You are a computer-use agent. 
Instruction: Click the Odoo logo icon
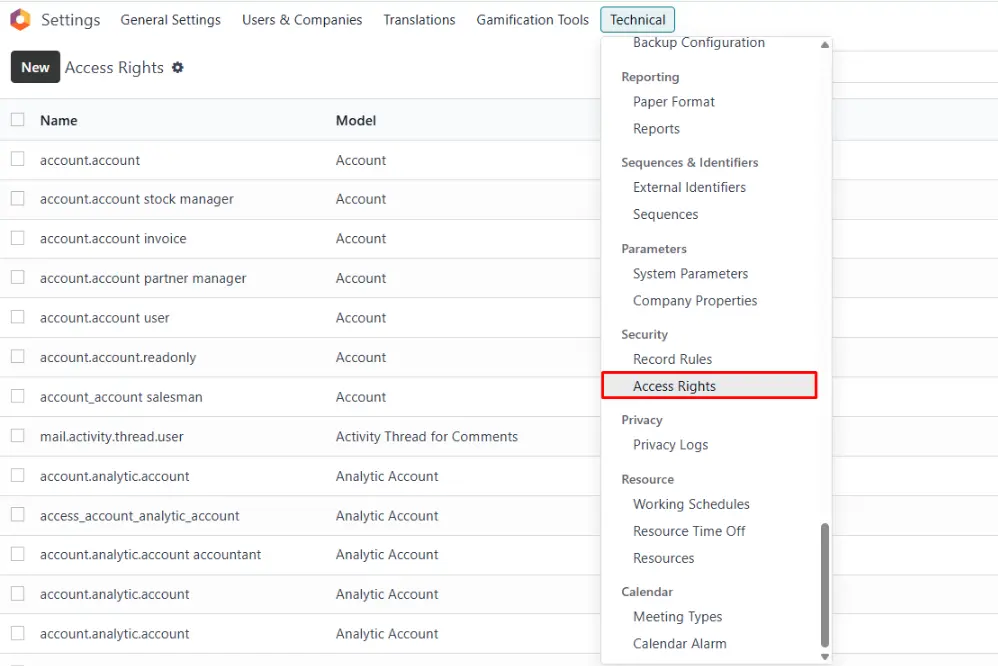20,20
